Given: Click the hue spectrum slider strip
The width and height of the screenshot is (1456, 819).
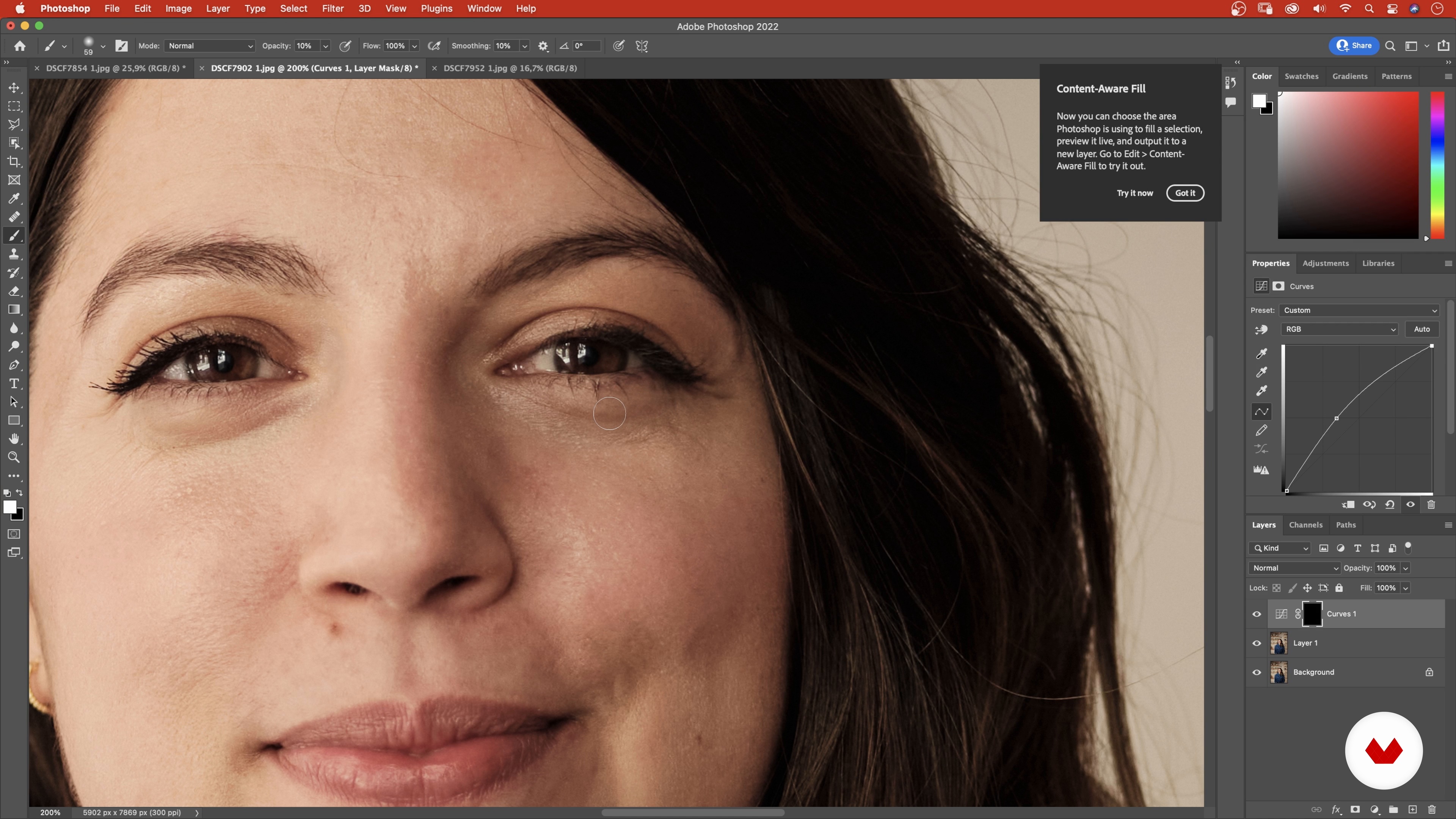Looking at the screenshot, I should (1437, 165).
